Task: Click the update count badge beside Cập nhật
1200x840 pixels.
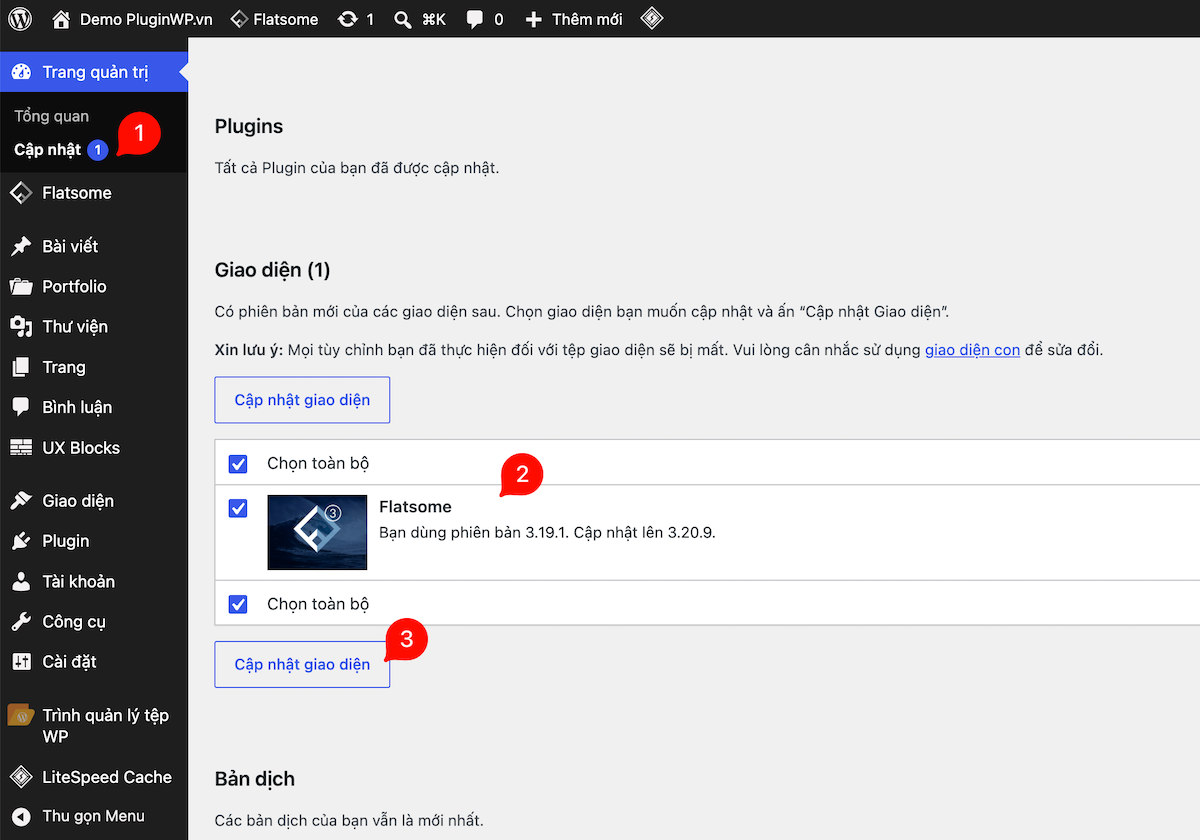Action: click(97, 150)
